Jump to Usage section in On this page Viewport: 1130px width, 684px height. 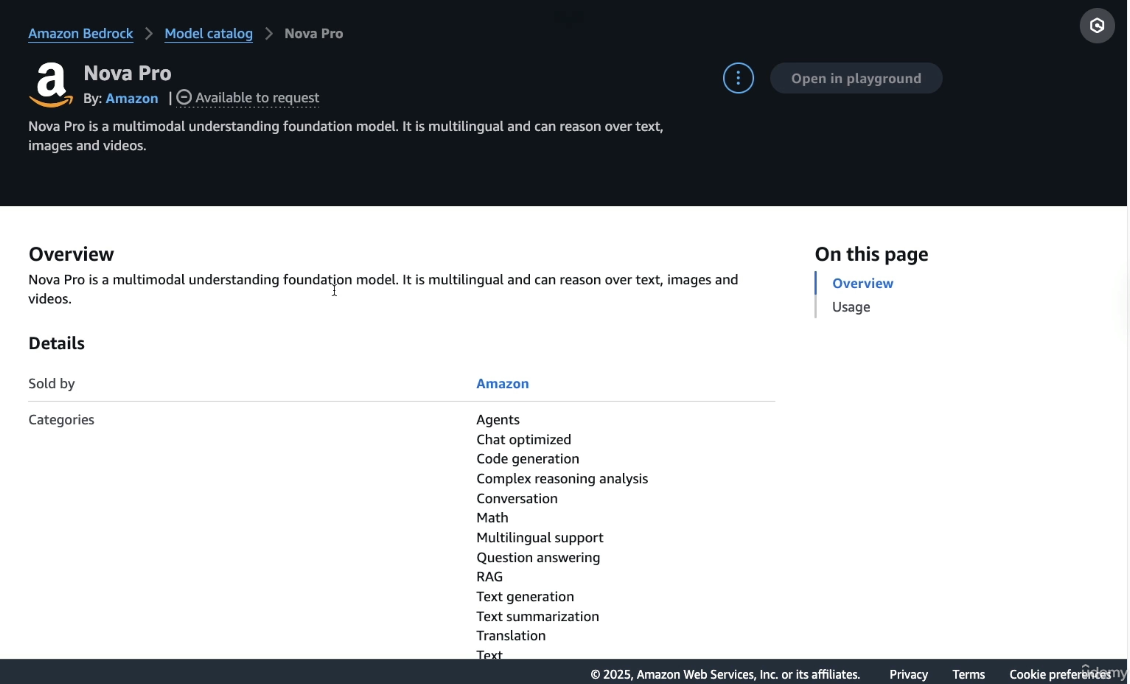[851, 307]
